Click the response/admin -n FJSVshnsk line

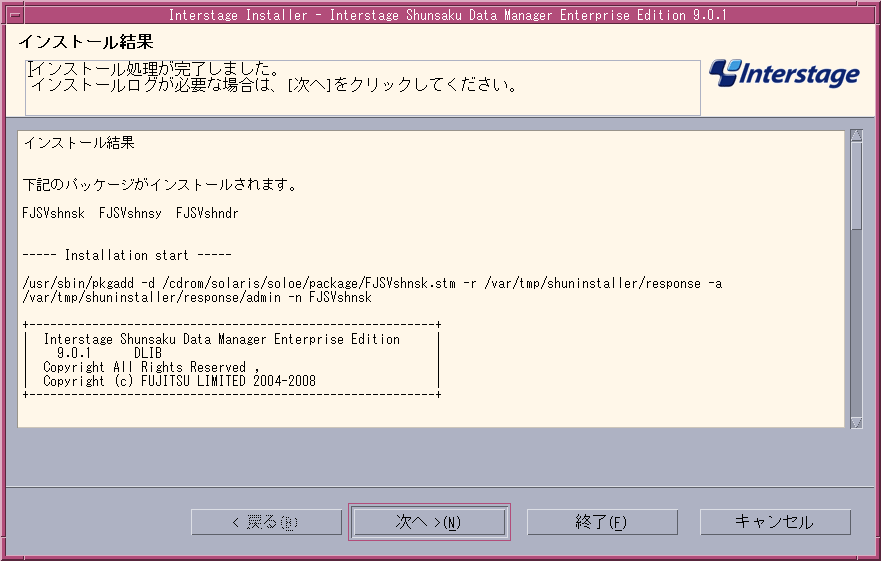click(x=197, y=297)
